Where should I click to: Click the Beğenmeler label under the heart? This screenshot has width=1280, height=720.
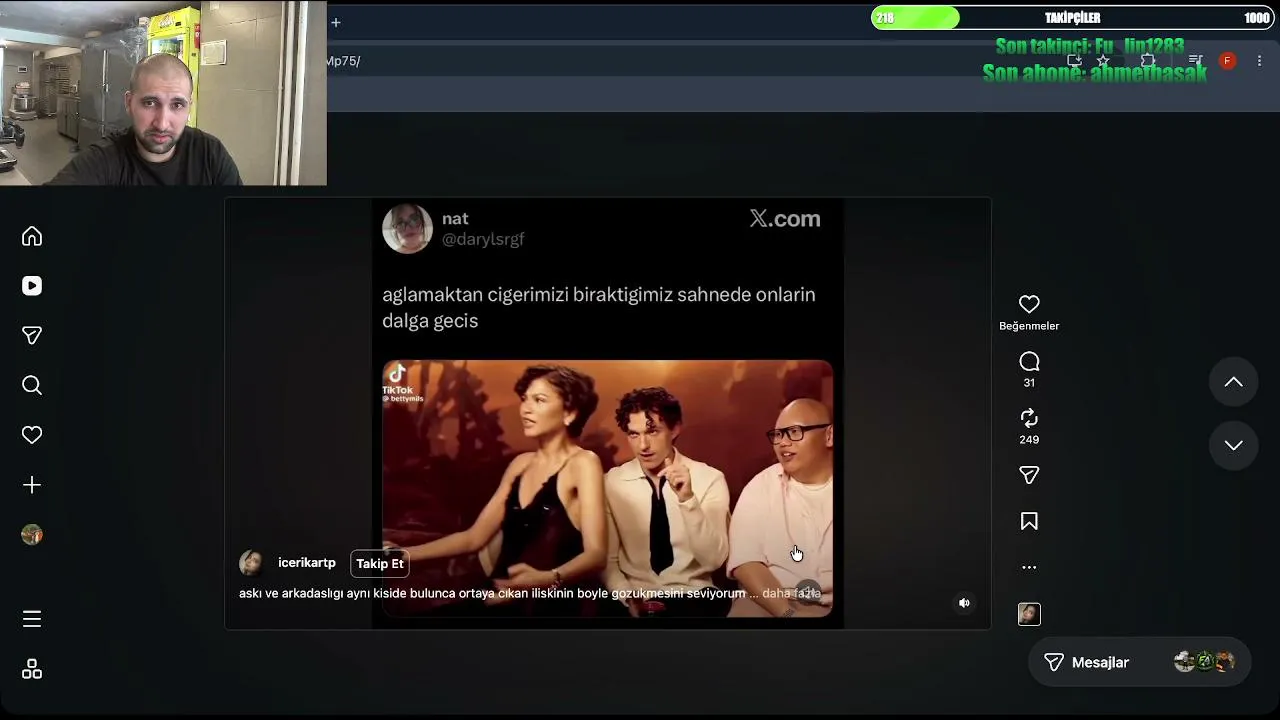(x=1029, y=326)
